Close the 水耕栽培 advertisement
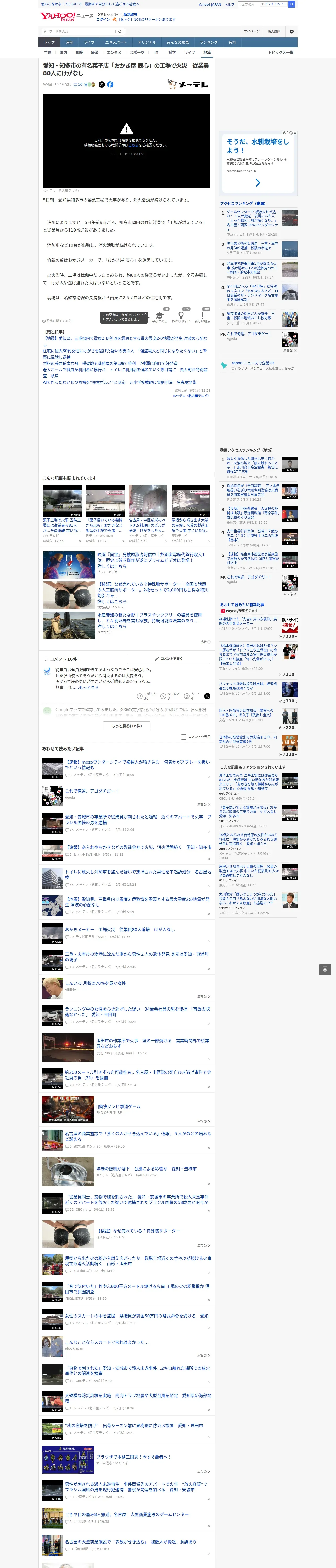Viewport: 336px width, 1568px height. (x=295, y=133)
